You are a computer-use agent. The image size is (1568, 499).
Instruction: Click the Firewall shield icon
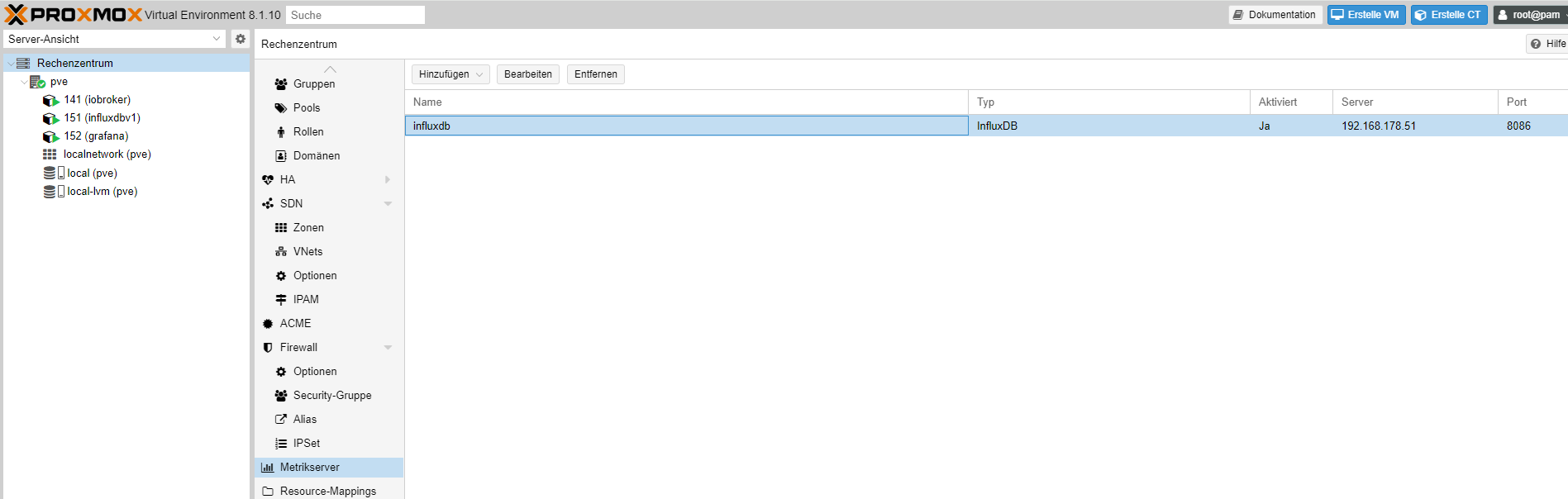[268, 348]
